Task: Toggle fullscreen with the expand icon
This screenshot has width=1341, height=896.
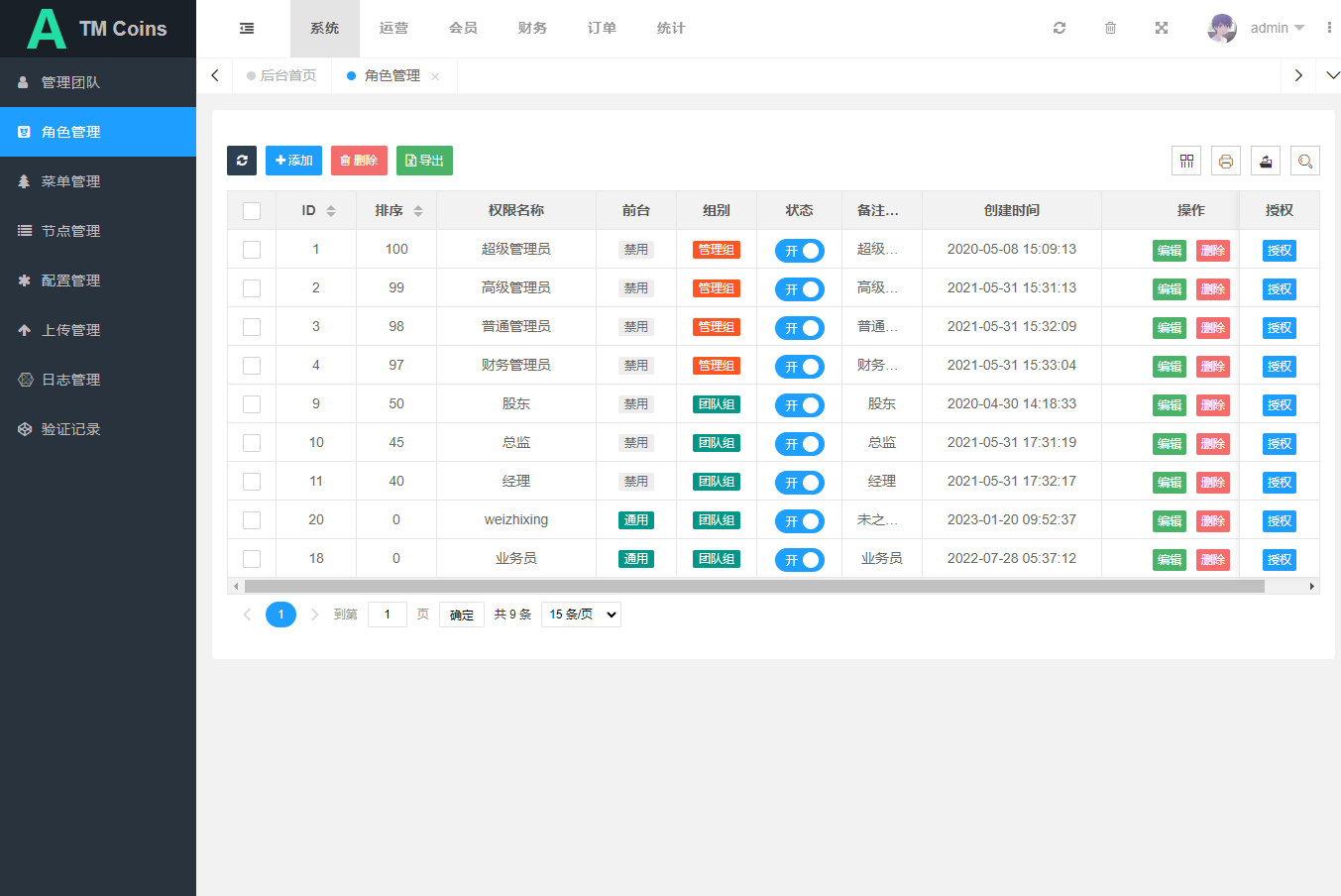Action: click(x=1162, y=28)
